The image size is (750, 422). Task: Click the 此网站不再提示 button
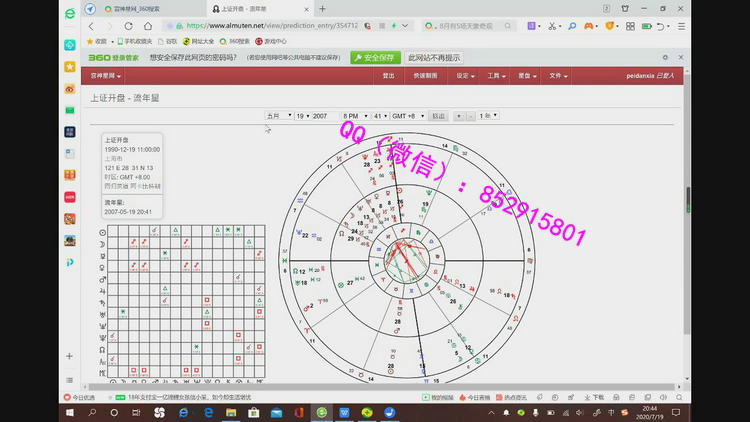(433, 58)
